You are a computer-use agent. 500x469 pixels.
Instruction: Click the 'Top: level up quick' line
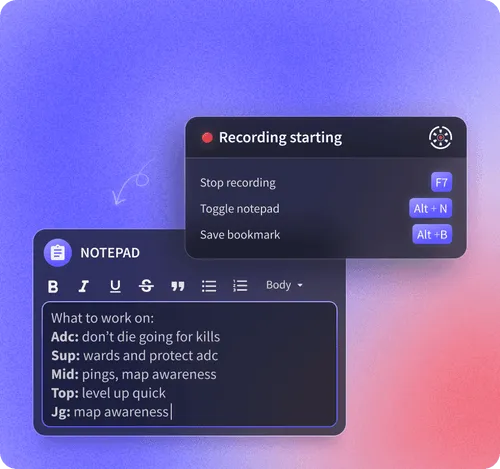pos(108,393)
